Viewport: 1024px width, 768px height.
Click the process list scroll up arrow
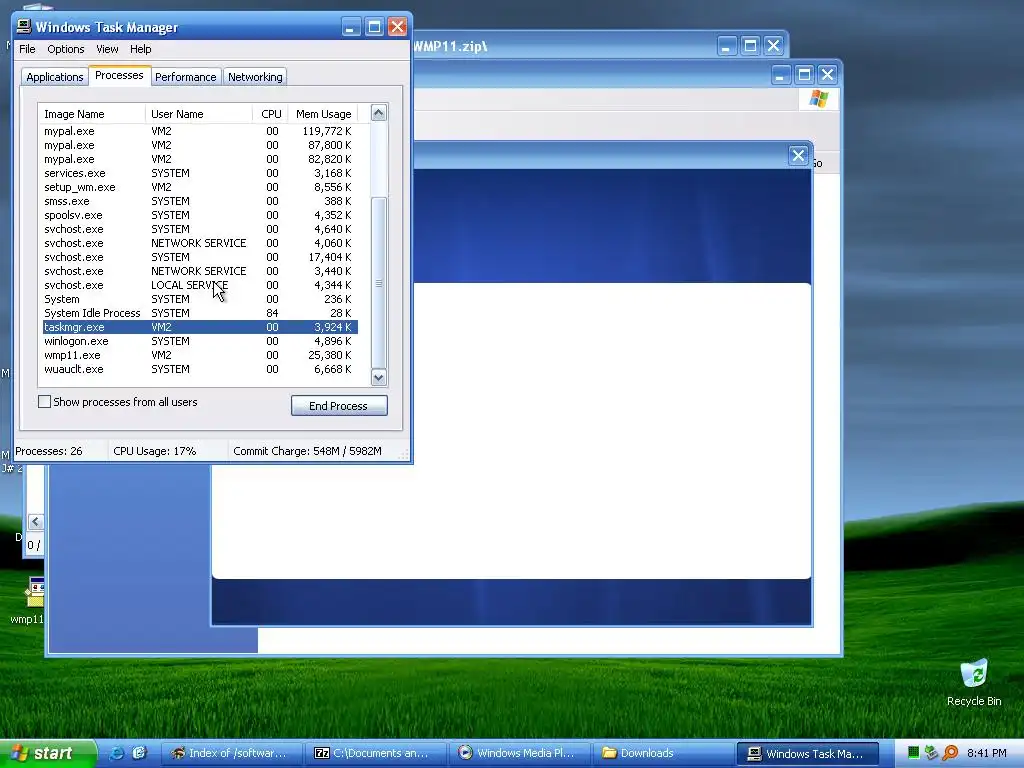(379, 113)
